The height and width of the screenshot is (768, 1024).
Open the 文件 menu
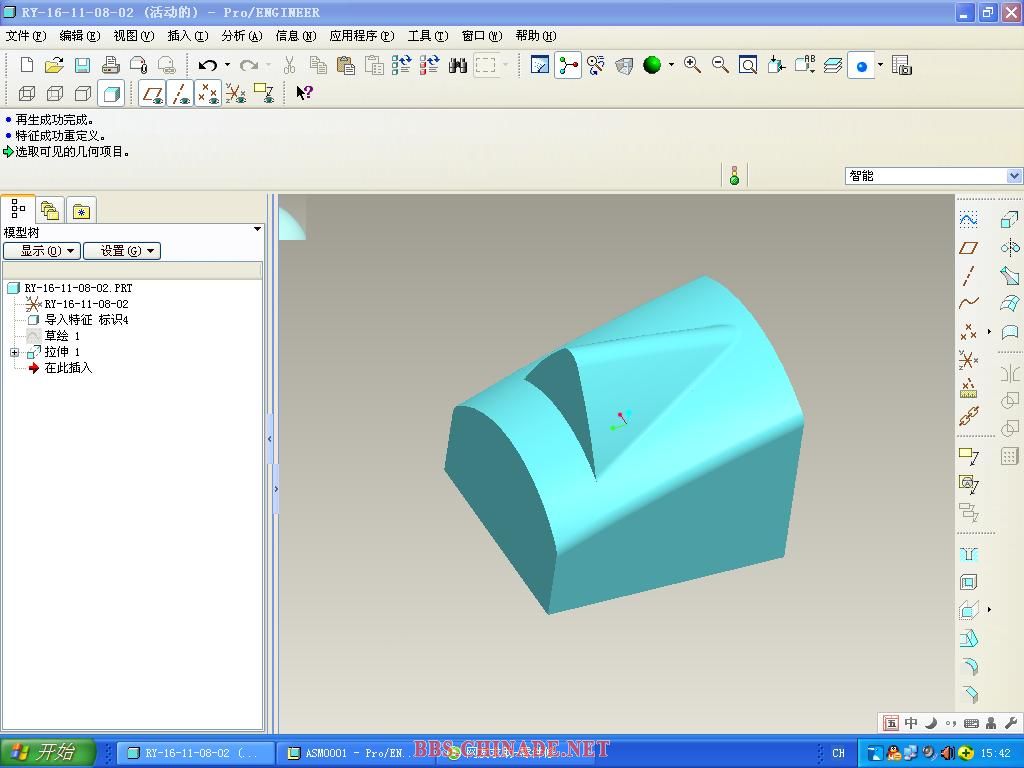pos(25,36)
